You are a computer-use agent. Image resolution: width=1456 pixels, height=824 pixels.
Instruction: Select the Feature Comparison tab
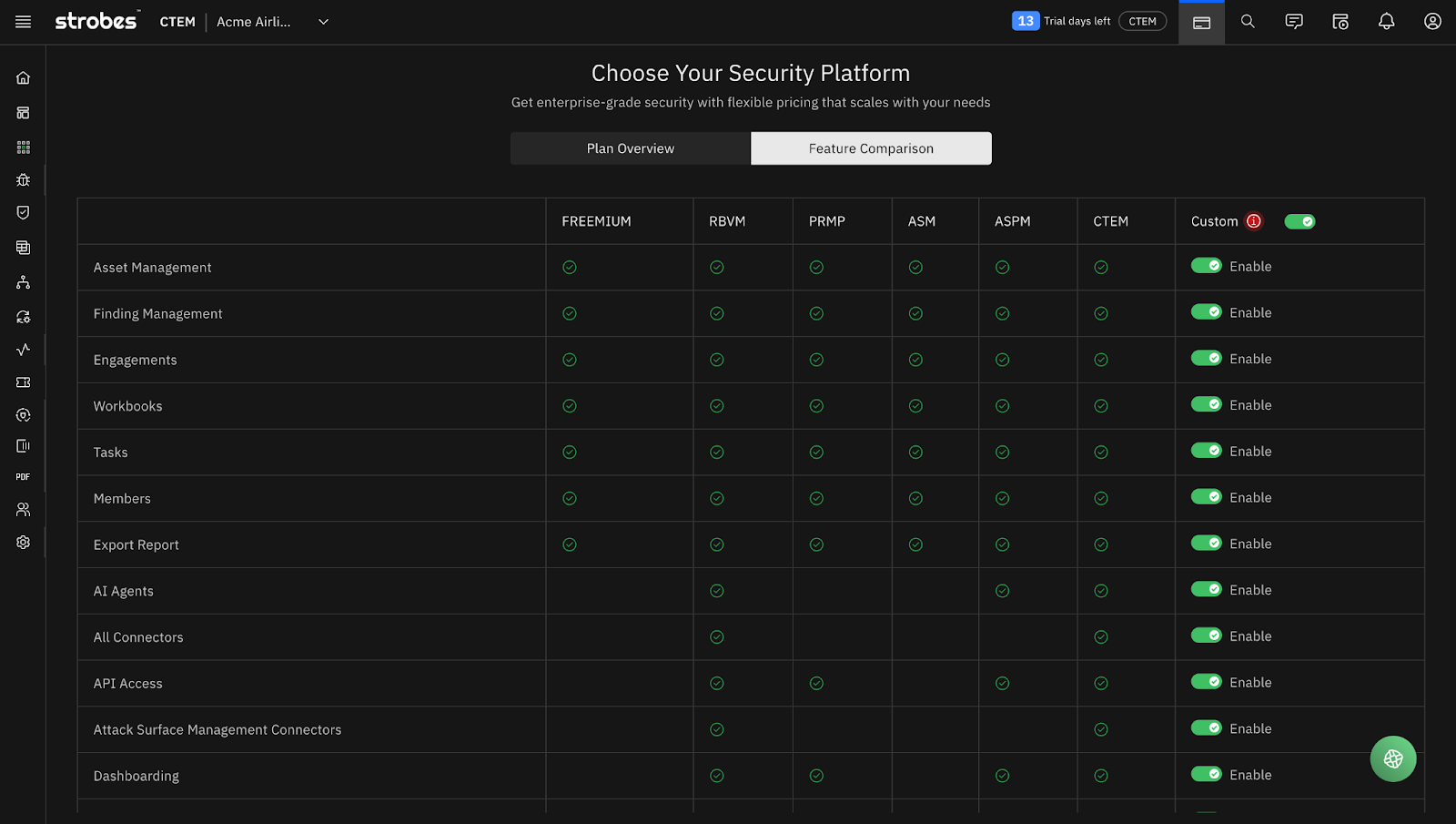pyautogui.click(x=870, y=148)
